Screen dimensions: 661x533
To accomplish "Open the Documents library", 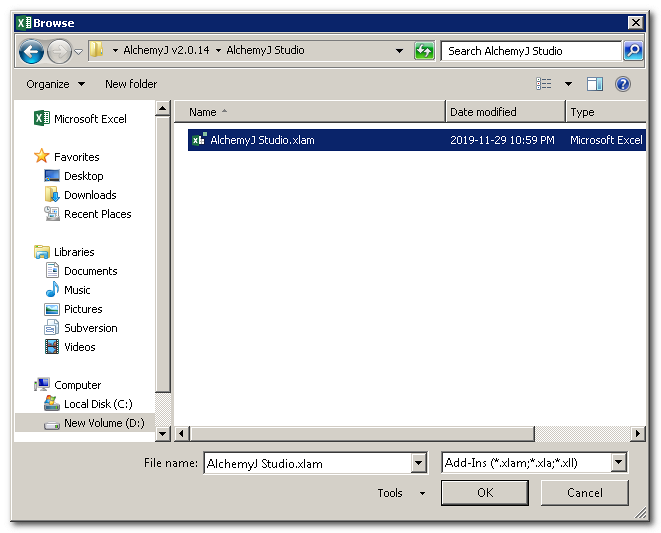I will [x=91, y=271].
